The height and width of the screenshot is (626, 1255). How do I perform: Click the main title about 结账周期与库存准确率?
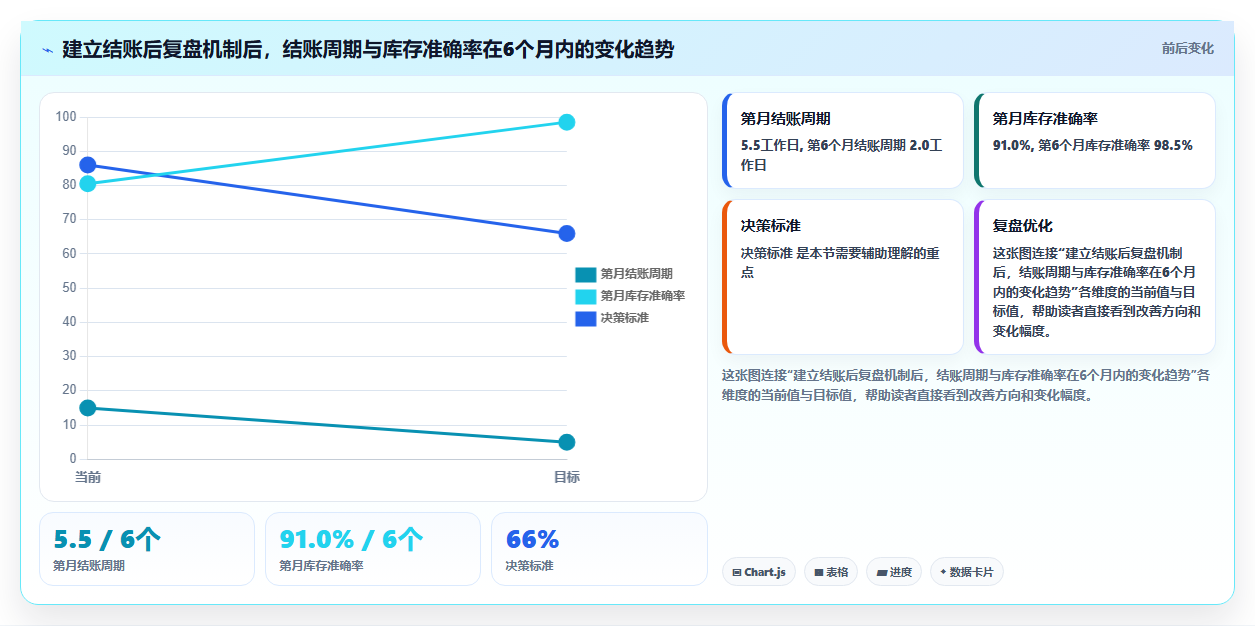pyautogui.click(x=368, y=49)
